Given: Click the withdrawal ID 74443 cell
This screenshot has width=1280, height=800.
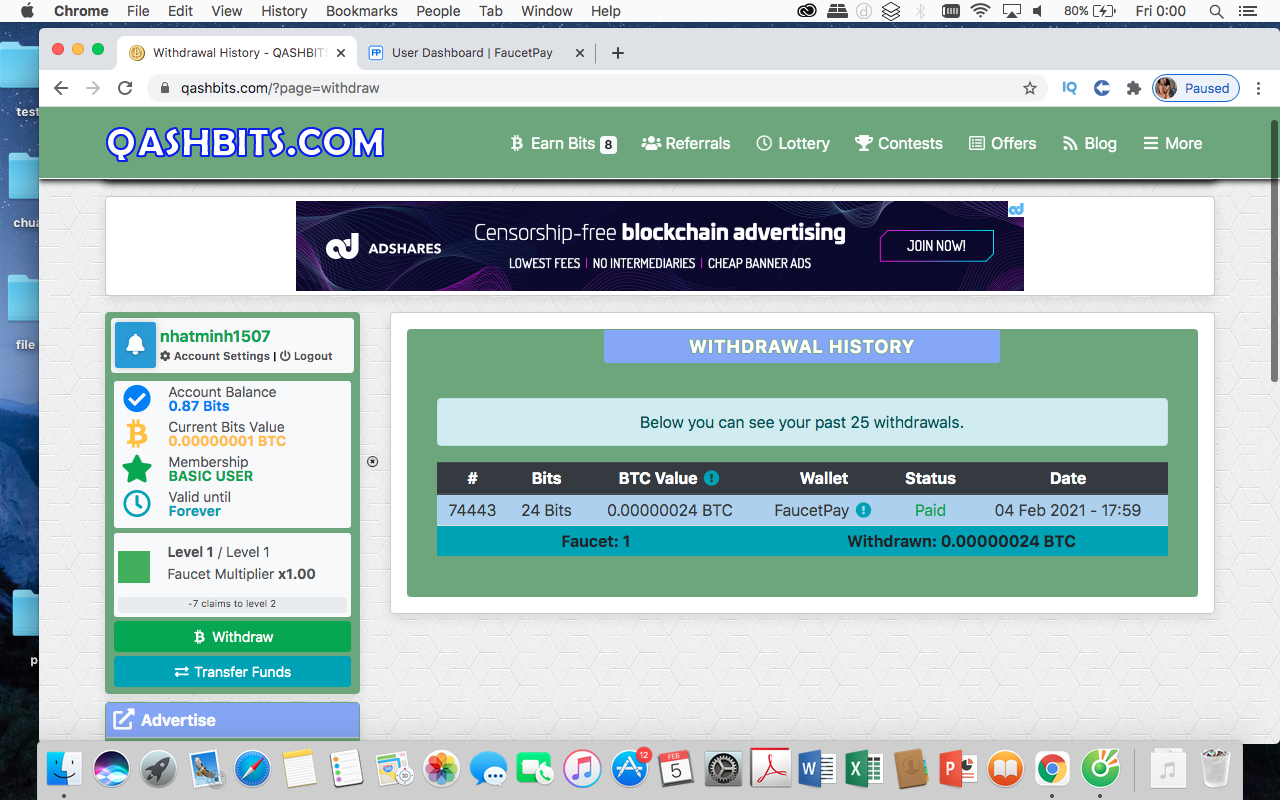Looking at the screenshot, I should pyautogui.click(x=472, y=510).
